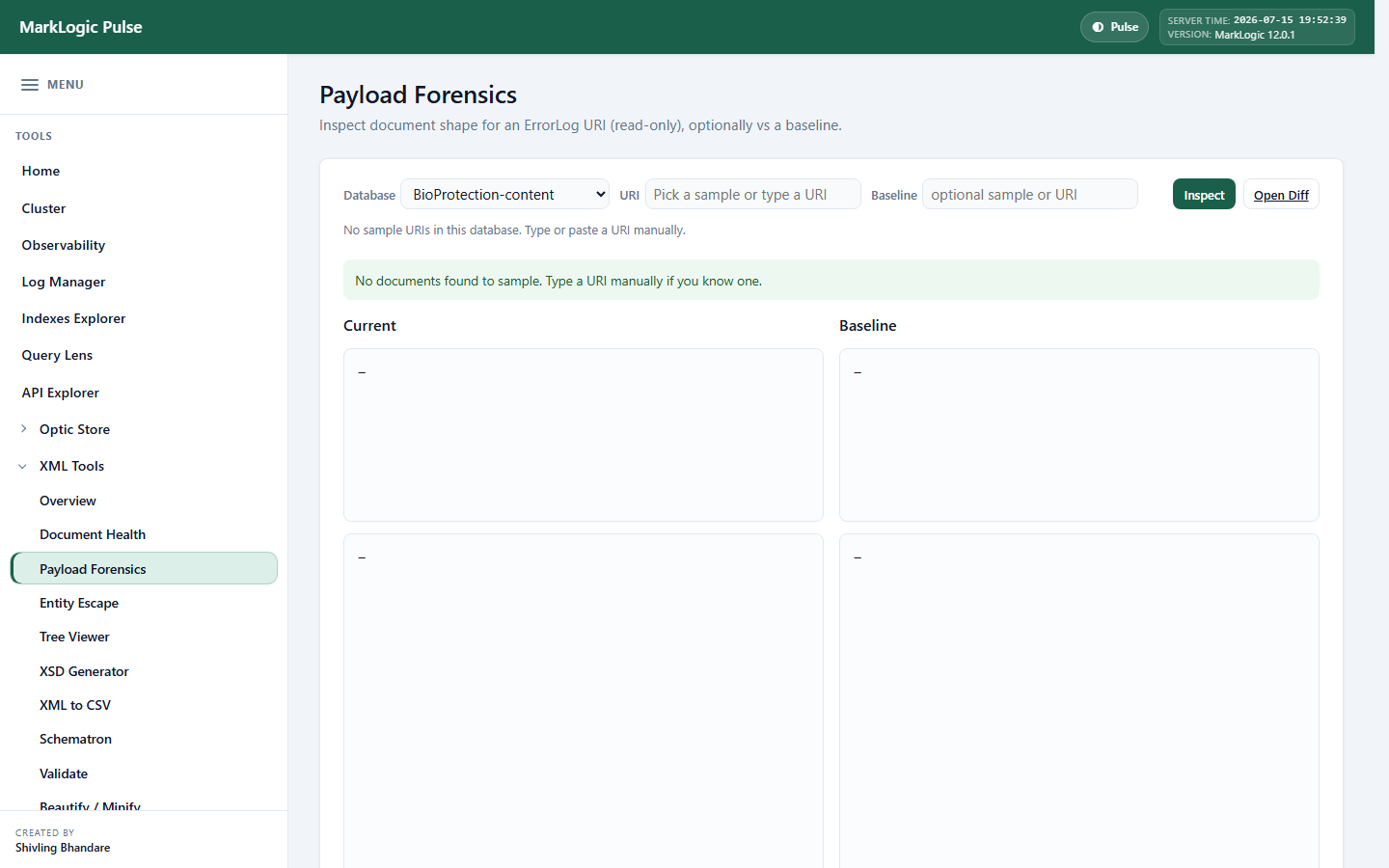The width and height of the screenshot is (1389, 868).
Task: Open the Database dropdown BioProtection-content
Action: point(504,194)
